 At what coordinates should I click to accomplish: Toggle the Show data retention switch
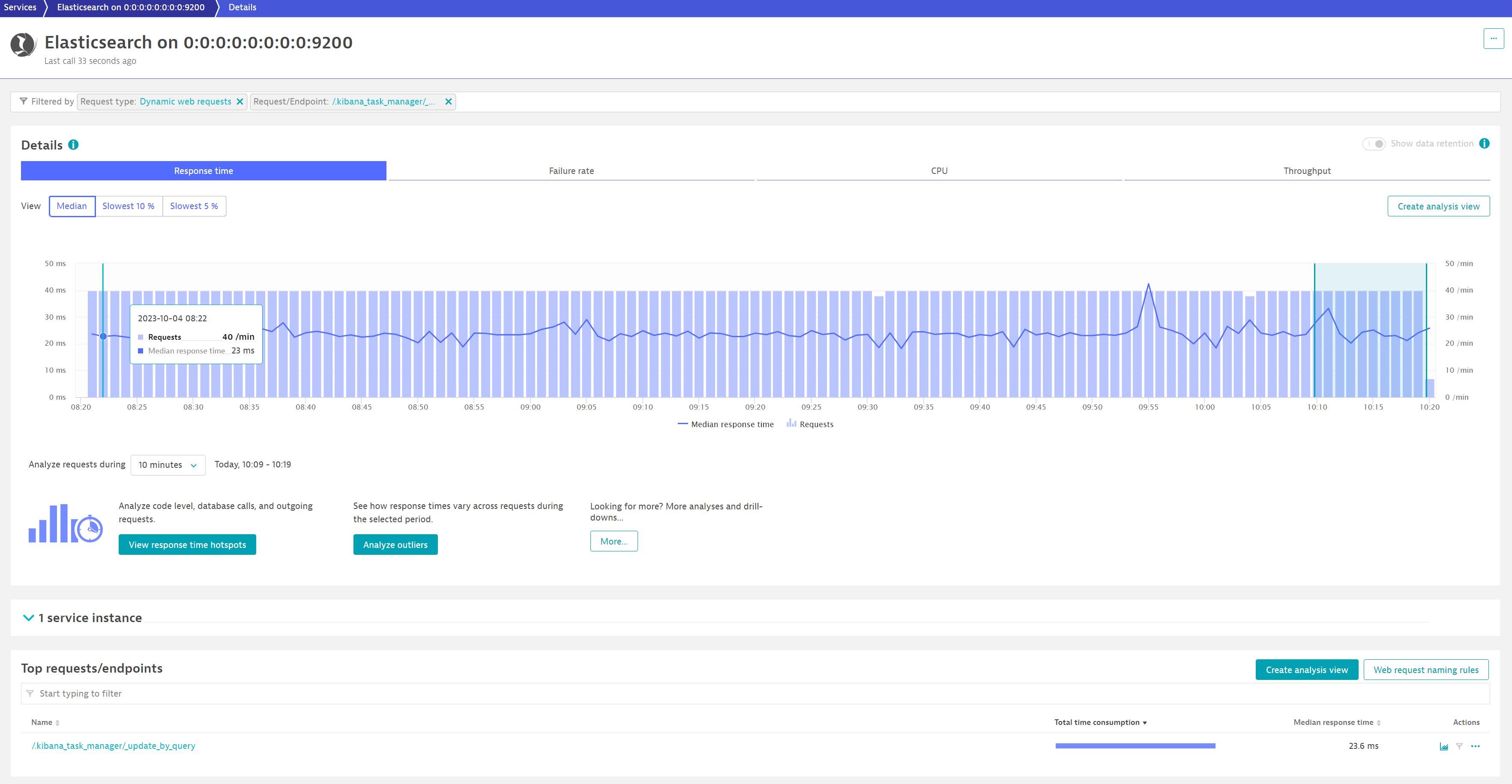[x=1374, y=144]
